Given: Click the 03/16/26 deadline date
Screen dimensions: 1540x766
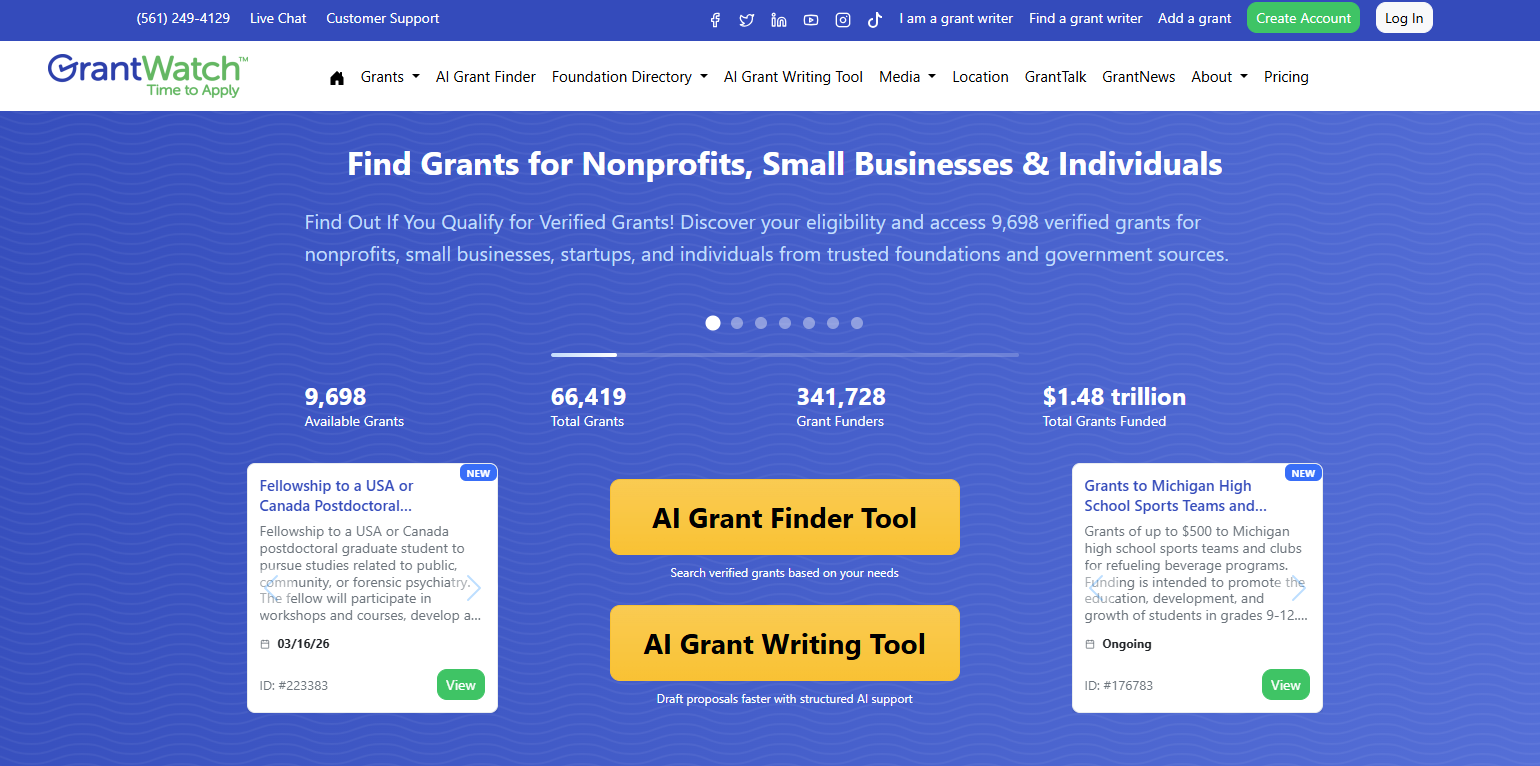Looking at the screenshot, I should [x=303, y=644].
